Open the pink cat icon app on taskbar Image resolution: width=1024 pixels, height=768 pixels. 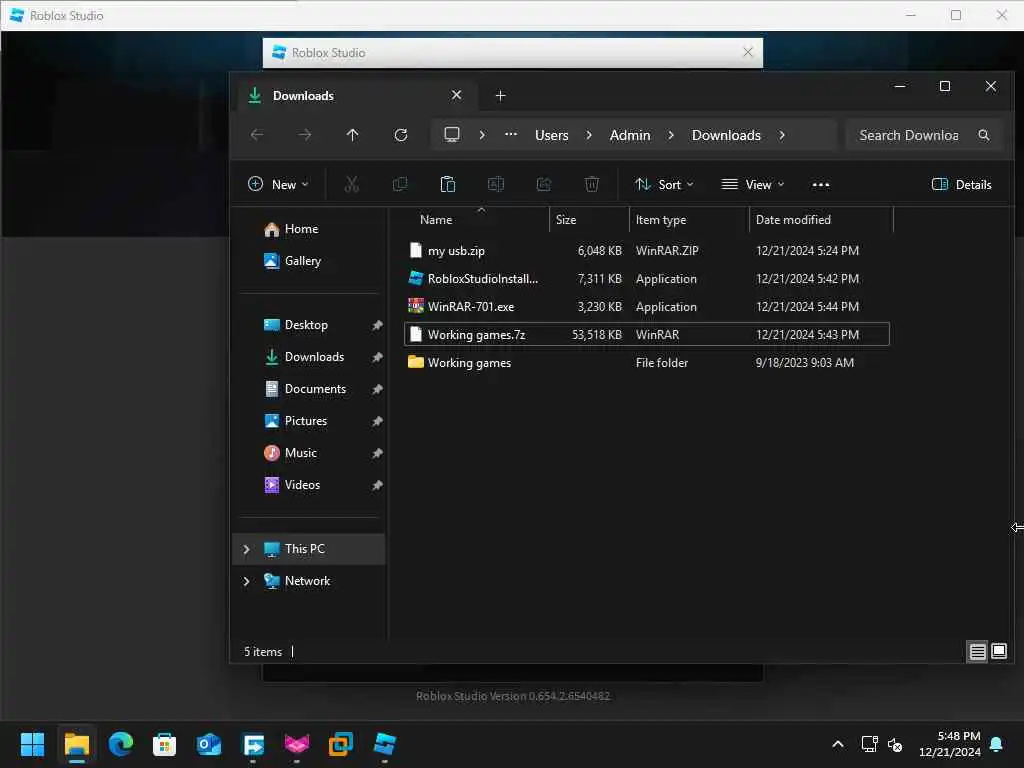pyautogui.click(x=296, y=744)
